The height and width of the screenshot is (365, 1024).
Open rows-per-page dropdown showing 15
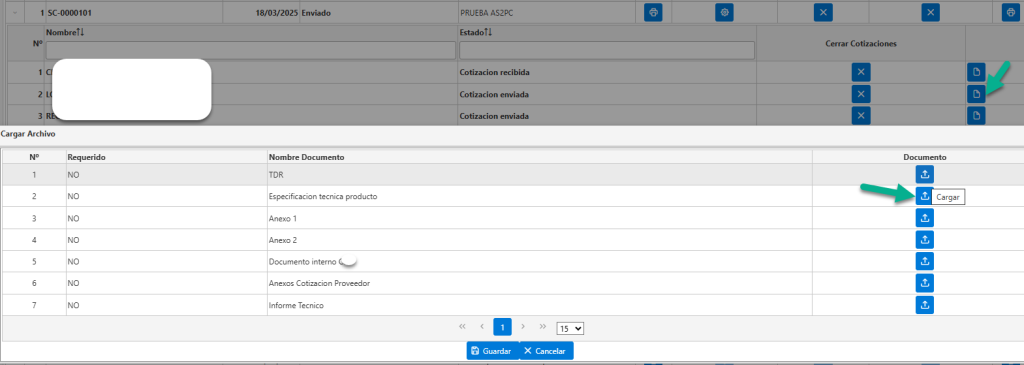[569, 328]
